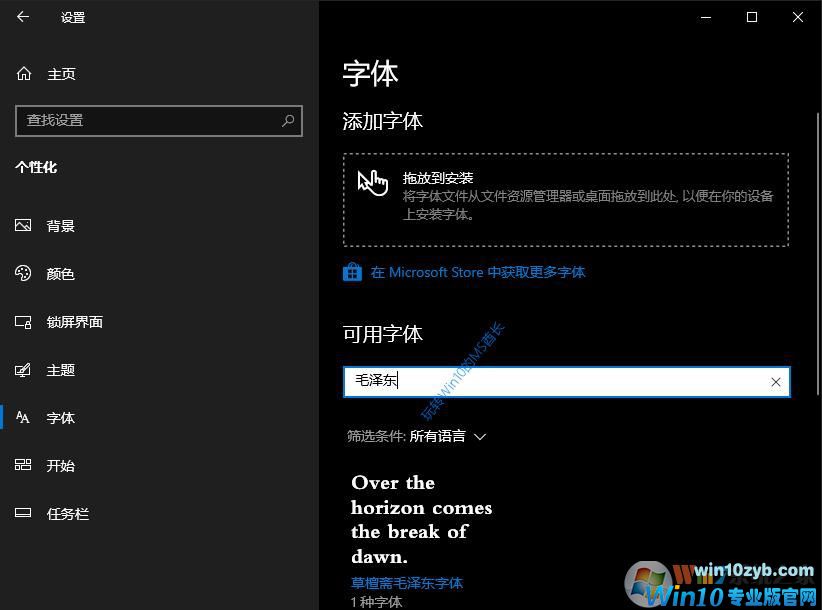Image resolution: width=822 pixels, height=610 pixels.
Task: Select the 锁屏界面 icon
Action: coord(23,321)
